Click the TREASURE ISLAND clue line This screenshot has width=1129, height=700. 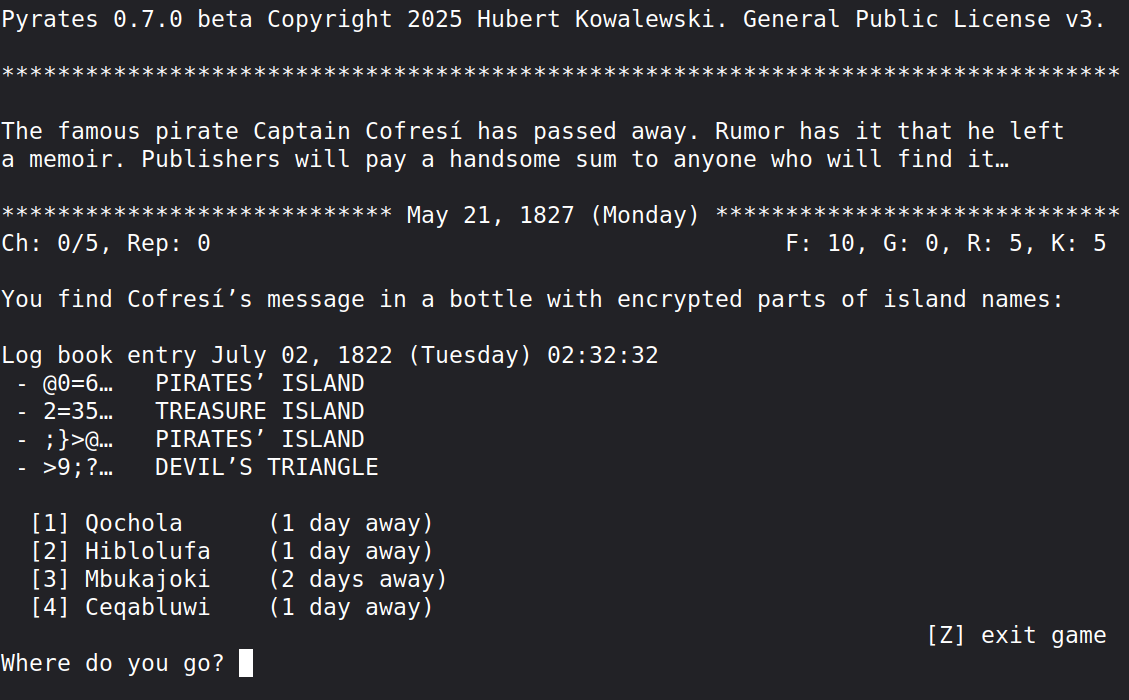point(259,411)
